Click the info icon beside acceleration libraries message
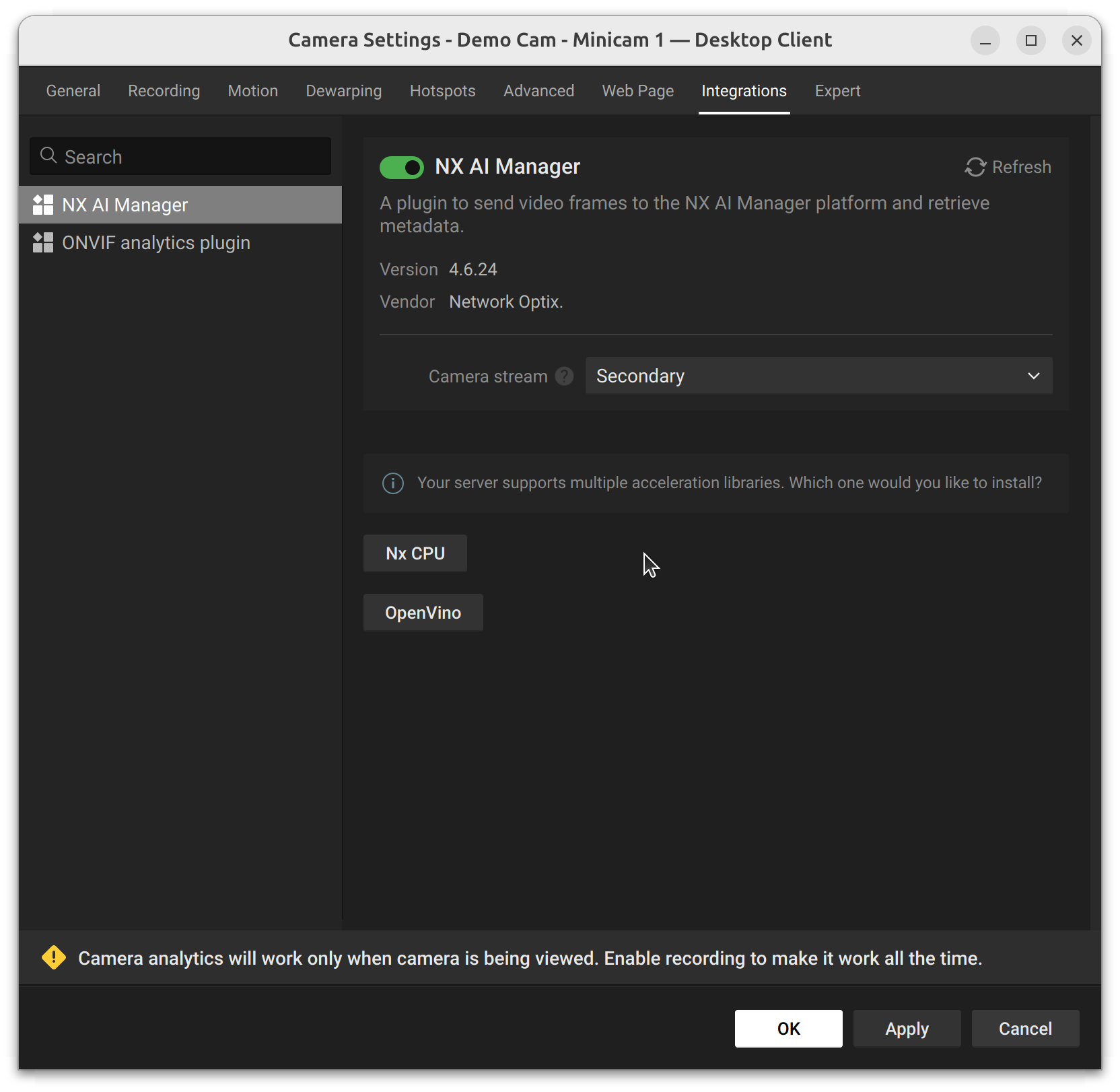 coord(393,483)
